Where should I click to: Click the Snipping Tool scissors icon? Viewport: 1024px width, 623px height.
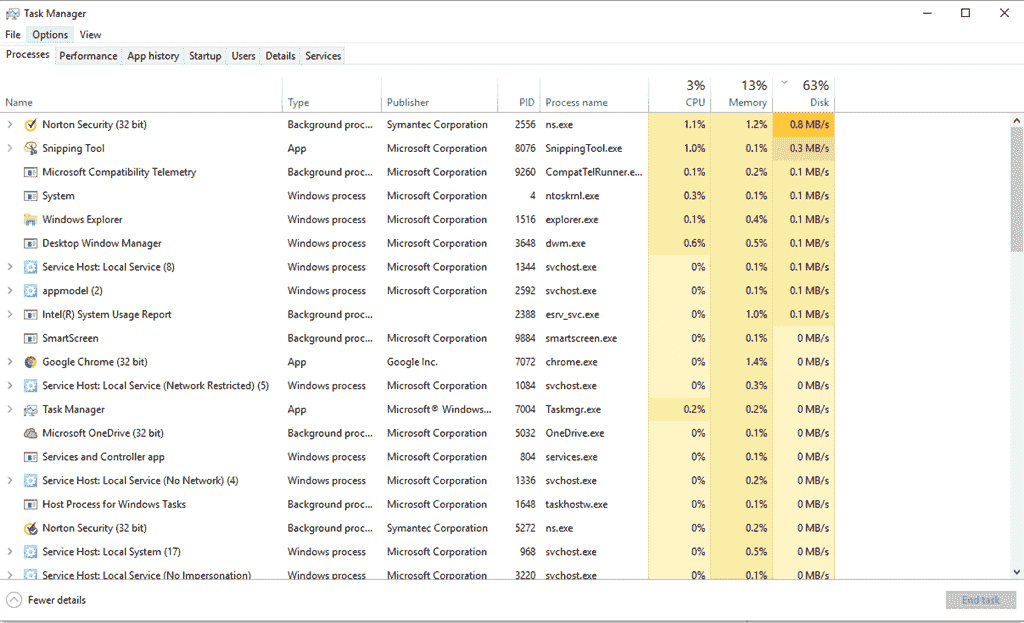[30, 148]
